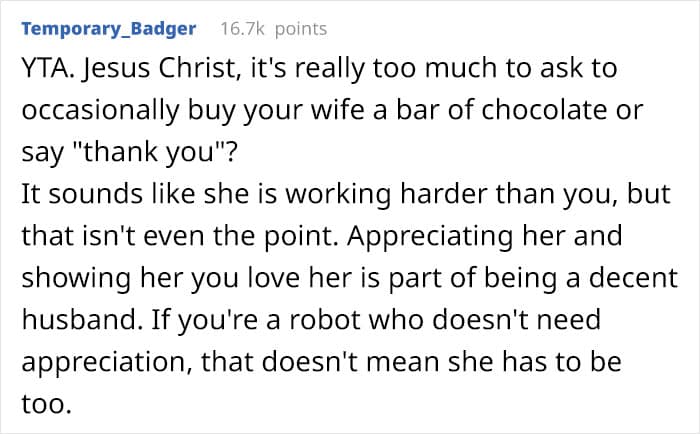Click the quoted "thank you" text
The height and width of the screenshot is (434, 700).
[x=150, y=152]
